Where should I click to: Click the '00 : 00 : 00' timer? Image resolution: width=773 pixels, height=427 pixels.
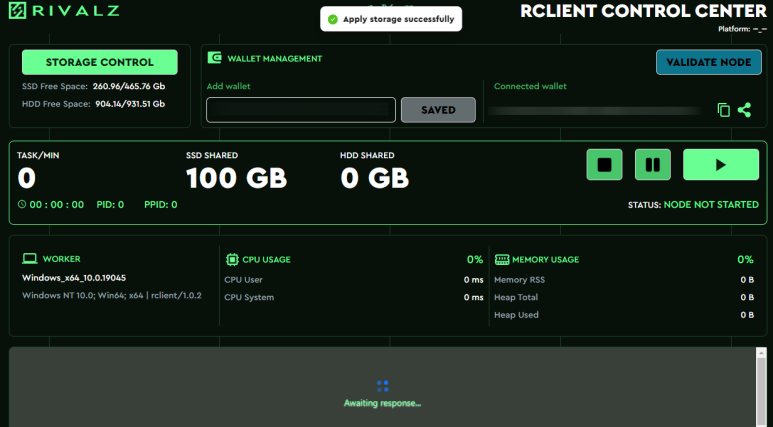(57, 205)
